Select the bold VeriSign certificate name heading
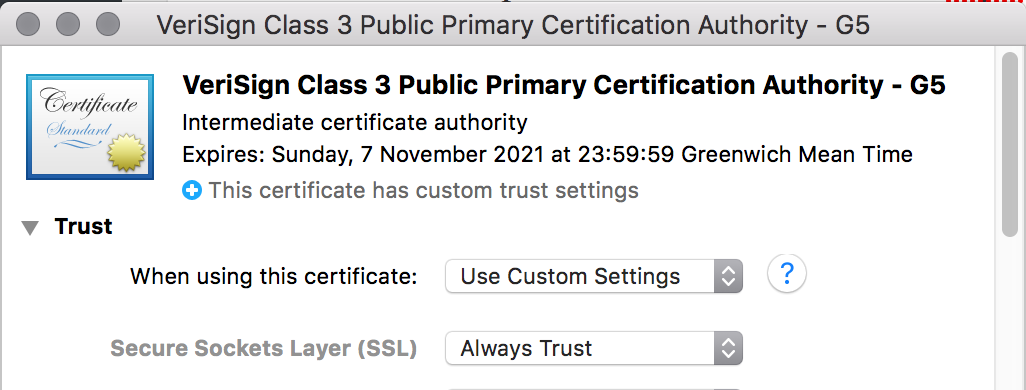 pyautogui.click(x=564, y=86)
